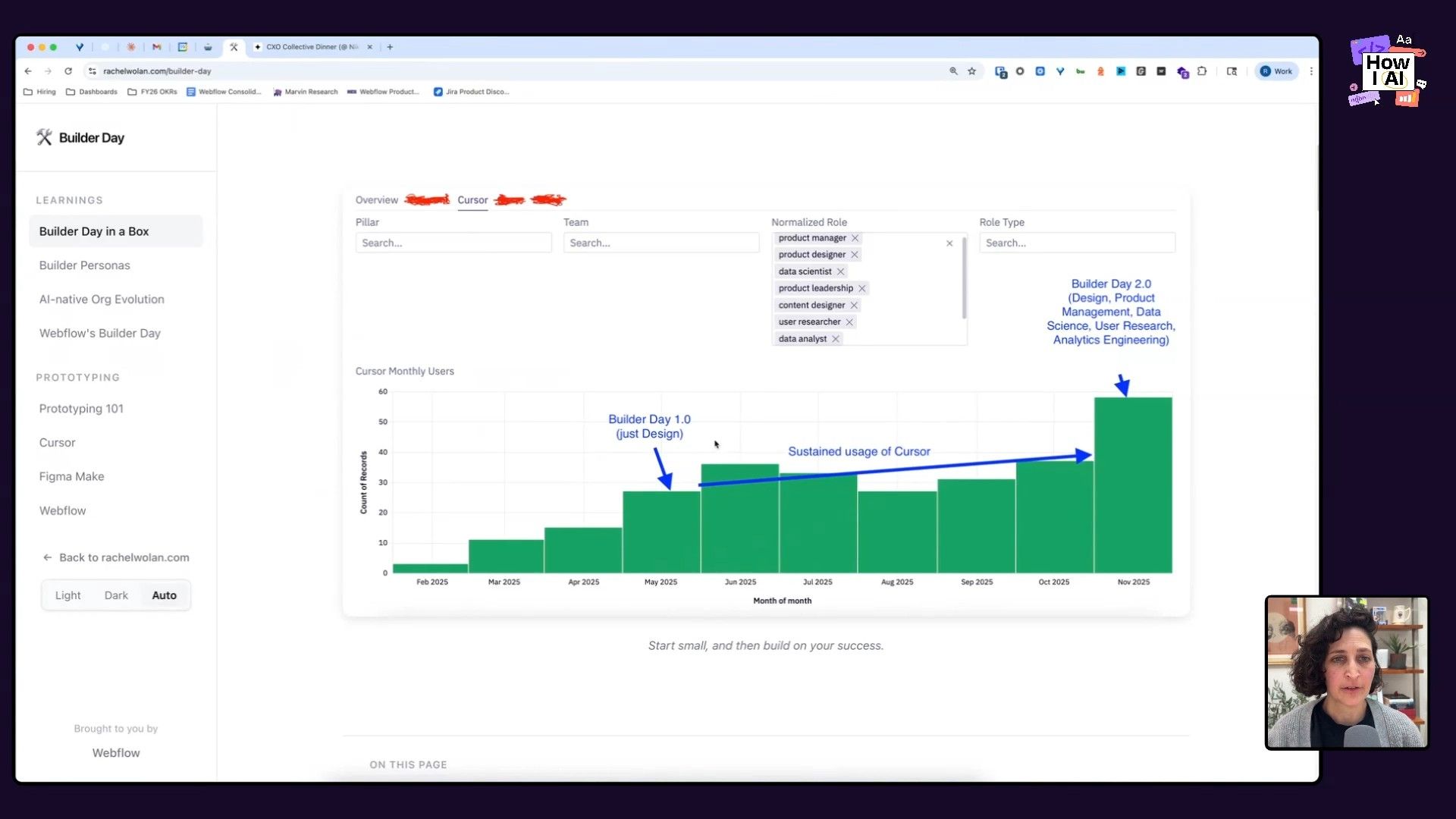This screenshot has width=1456, height=819.
Task: Switch theme to Dark
Action: [x=116, y=595]
